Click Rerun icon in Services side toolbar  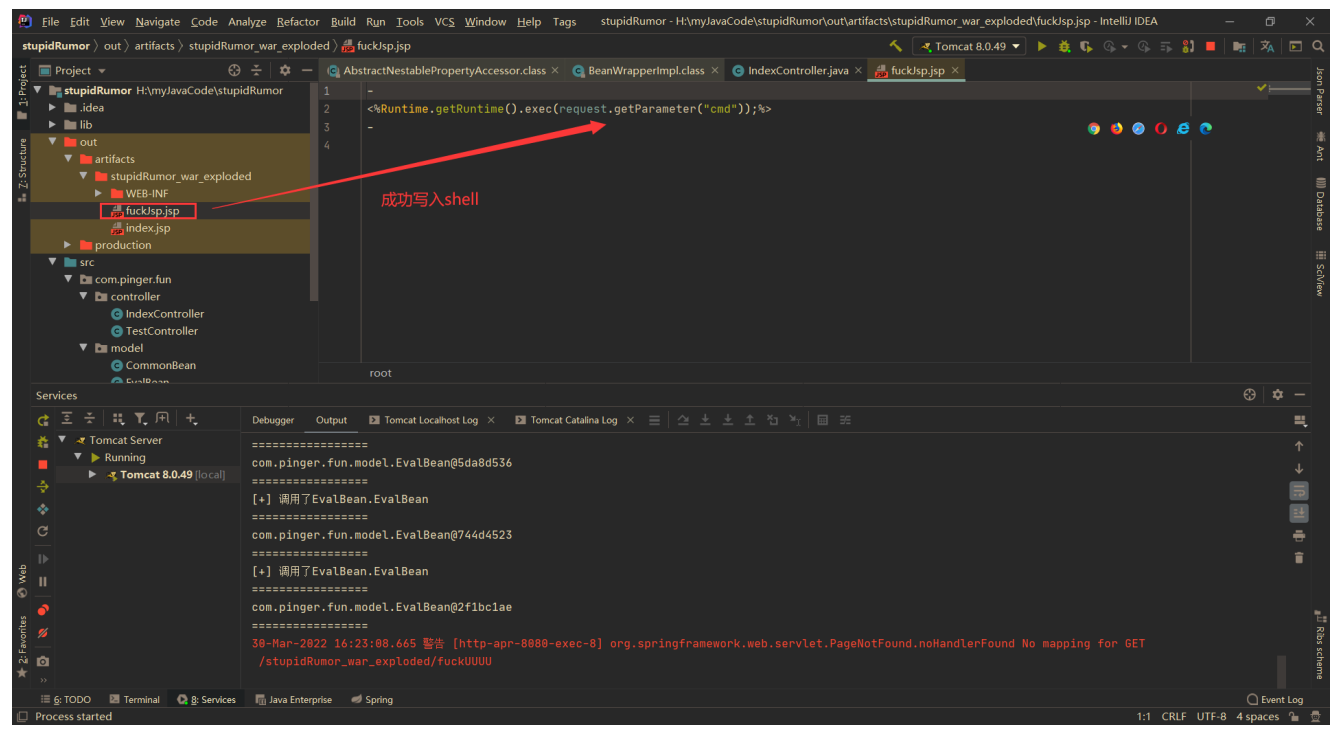(x=43, y=420)
